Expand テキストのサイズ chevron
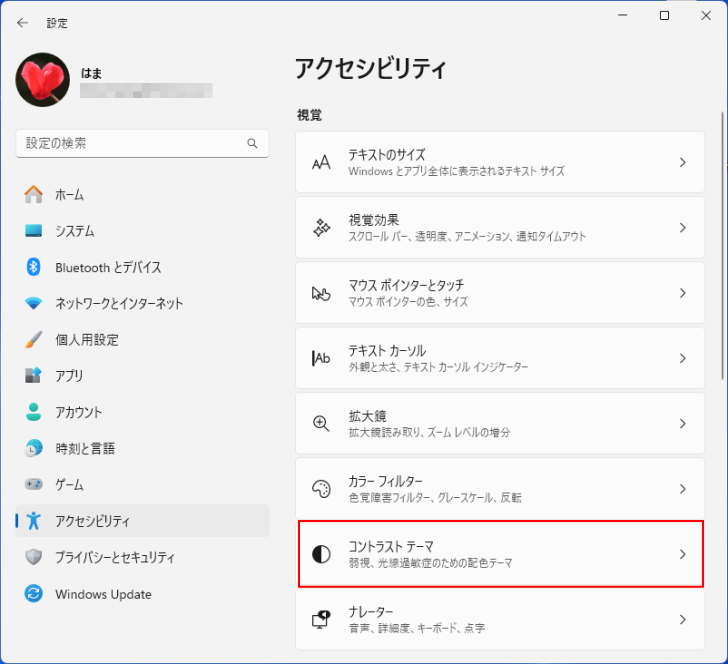Screen dimensions: 728x664 (682, 163)
